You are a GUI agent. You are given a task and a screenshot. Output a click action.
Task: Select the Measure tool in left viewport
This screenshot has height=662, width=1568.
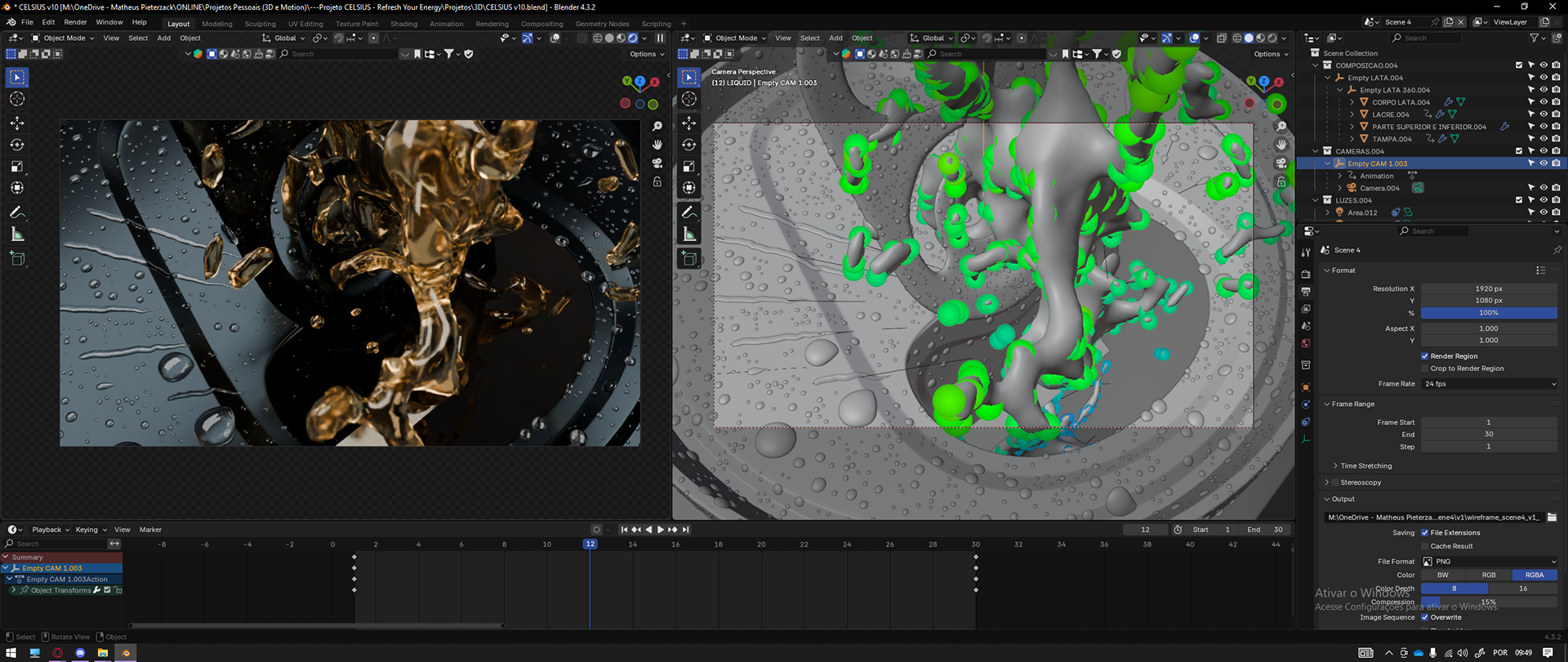[17, 235]
